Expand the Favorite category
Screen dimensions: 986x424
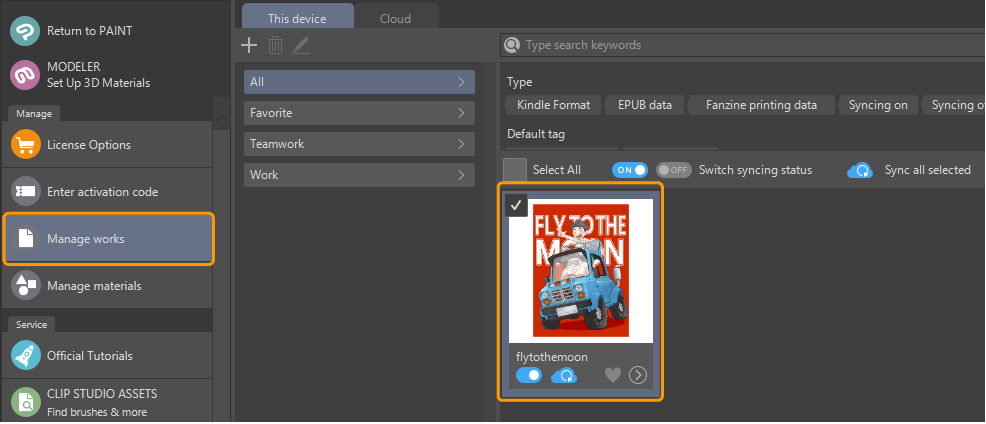click(x=359, y=113)
